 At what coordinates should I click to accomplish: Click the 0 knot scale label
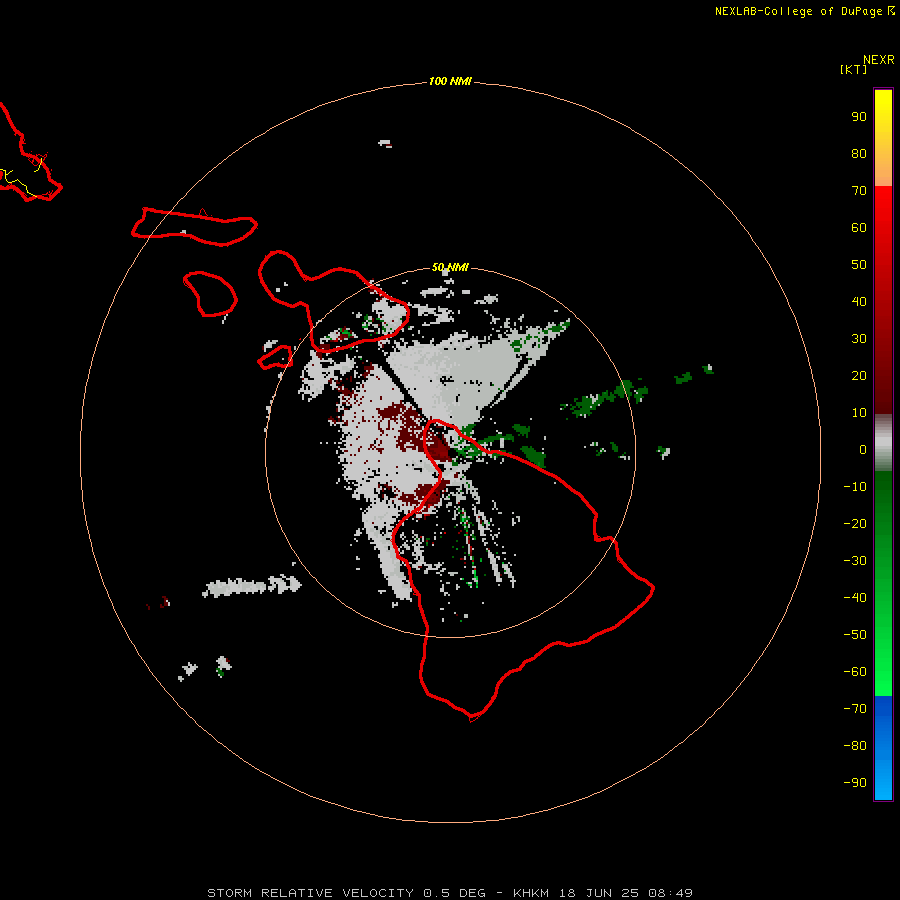tap(863, 450)
